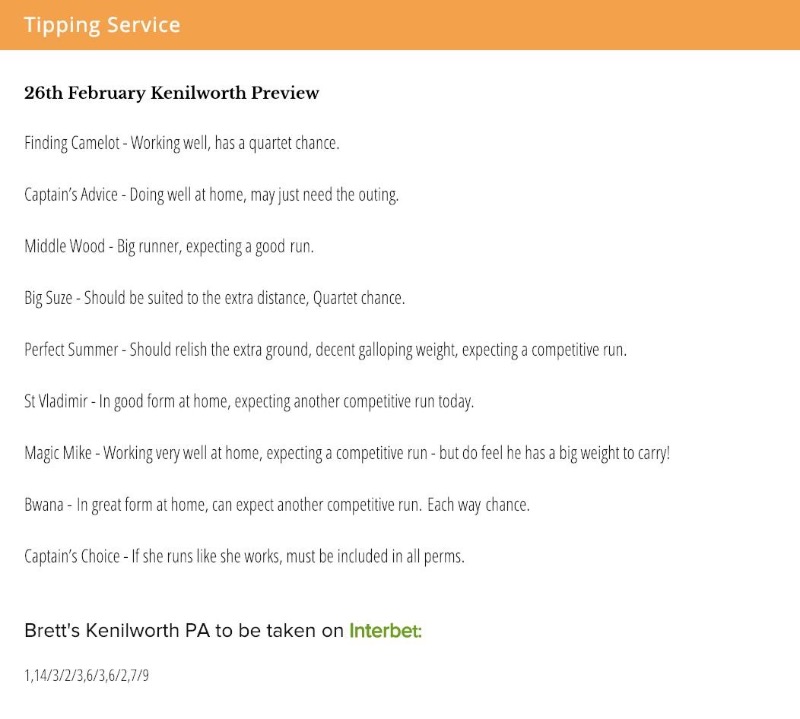Click the Big Suze horse name
This screenshot has width=800, height=719.
(x=48, y=298)
